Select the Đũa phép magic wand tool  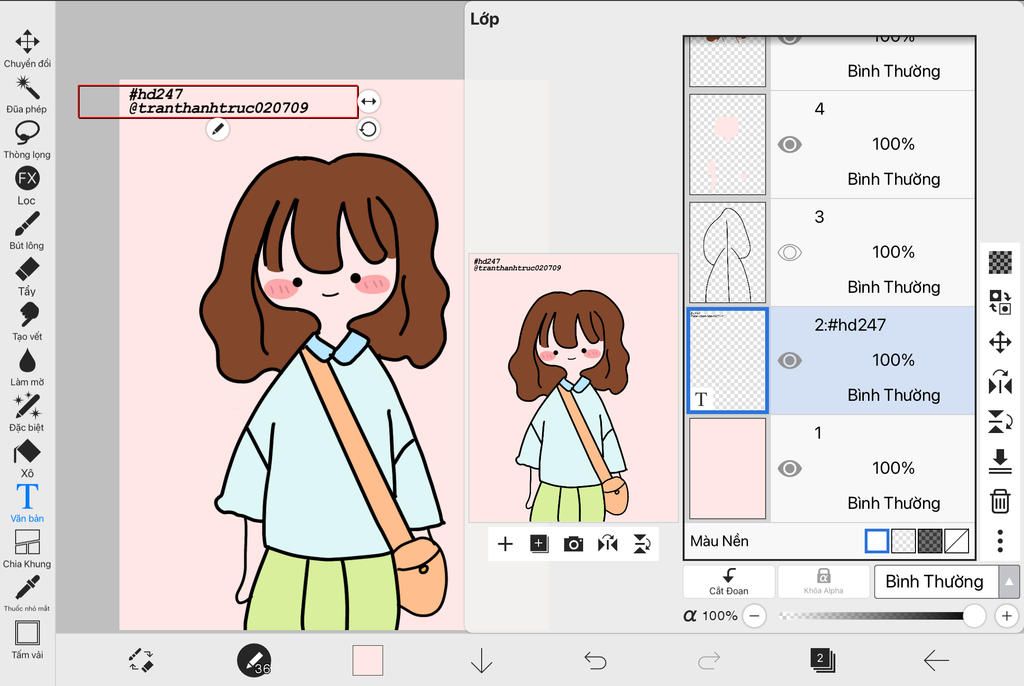click(x=27, y=94)
